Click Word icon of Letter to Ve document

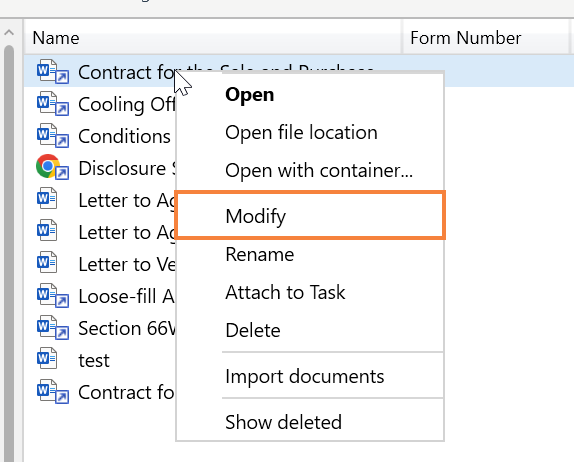tap(47, 262)
